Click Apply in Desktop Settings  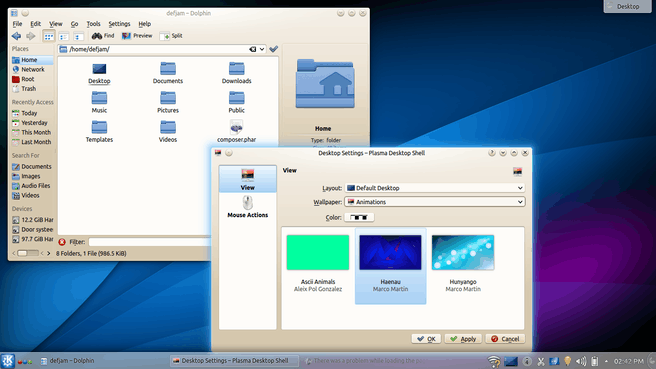click(463, 339)
